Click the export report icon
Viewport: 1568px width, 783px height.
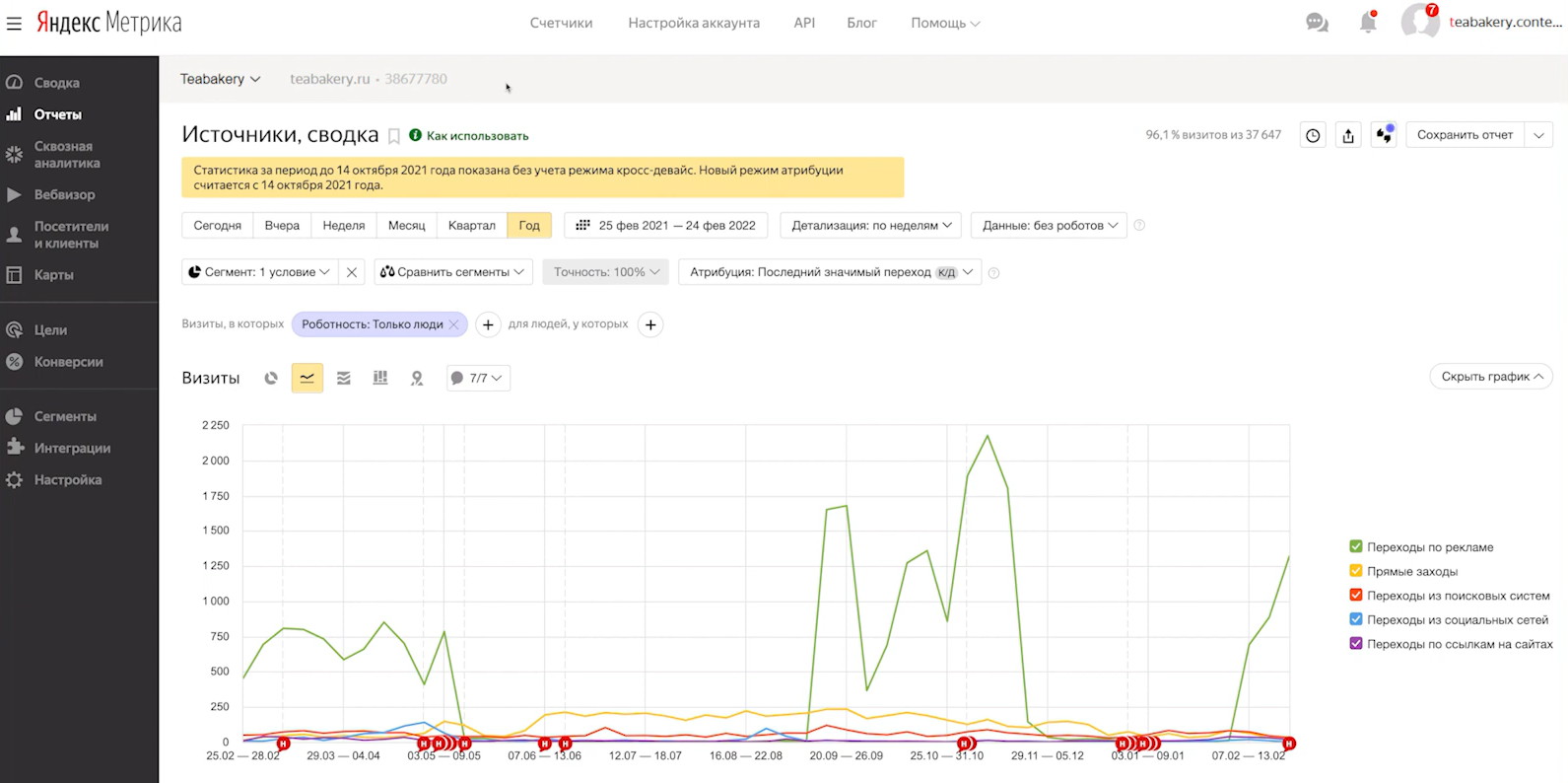pos(1348,136)
